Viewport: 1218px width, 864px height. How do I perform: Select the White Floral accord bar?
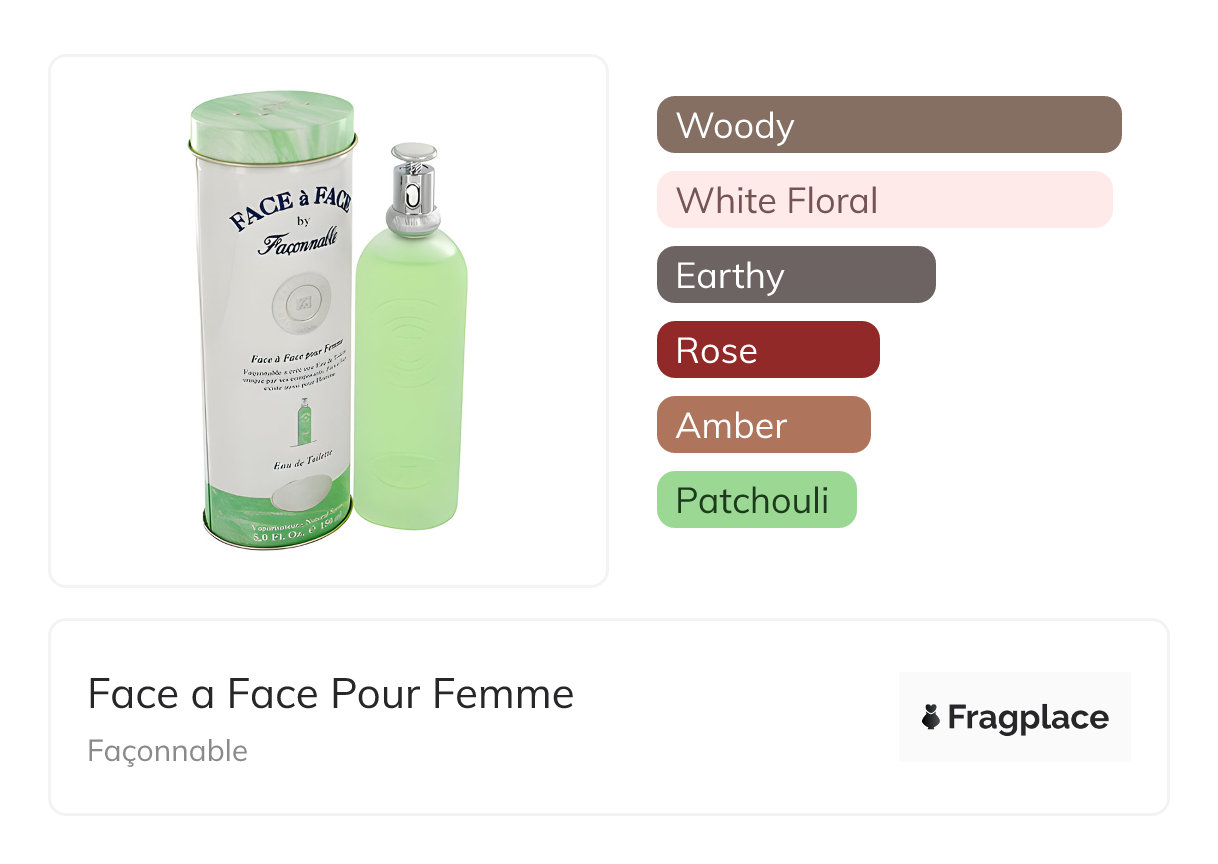pyautogui.click(x=884, y=200)
